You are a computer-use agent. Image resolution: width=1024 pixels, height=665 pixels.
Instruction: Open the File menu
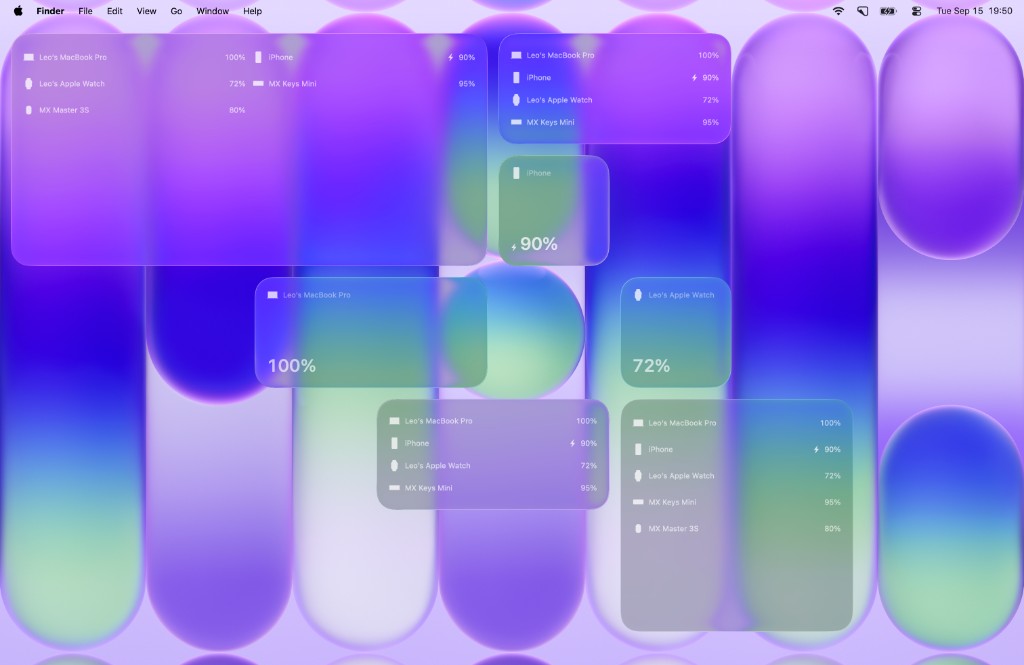click(85, 10)
